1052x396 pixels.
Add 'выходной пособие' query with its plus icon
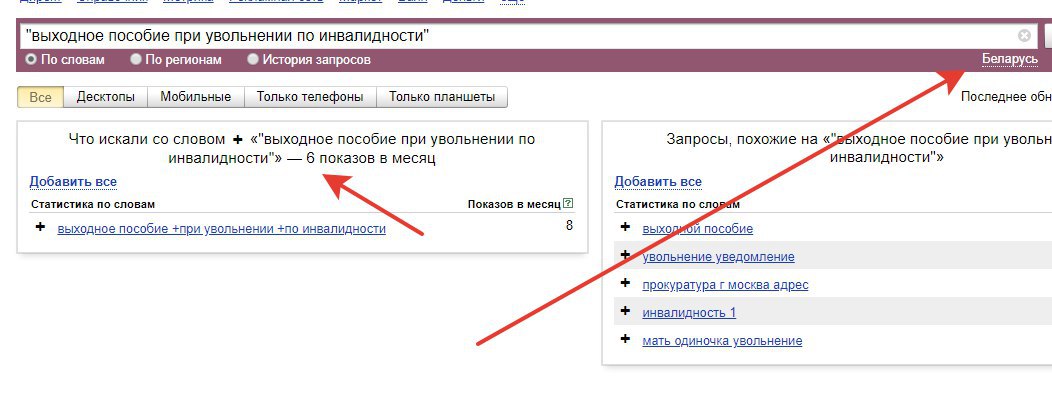click(x=625, y=227)
